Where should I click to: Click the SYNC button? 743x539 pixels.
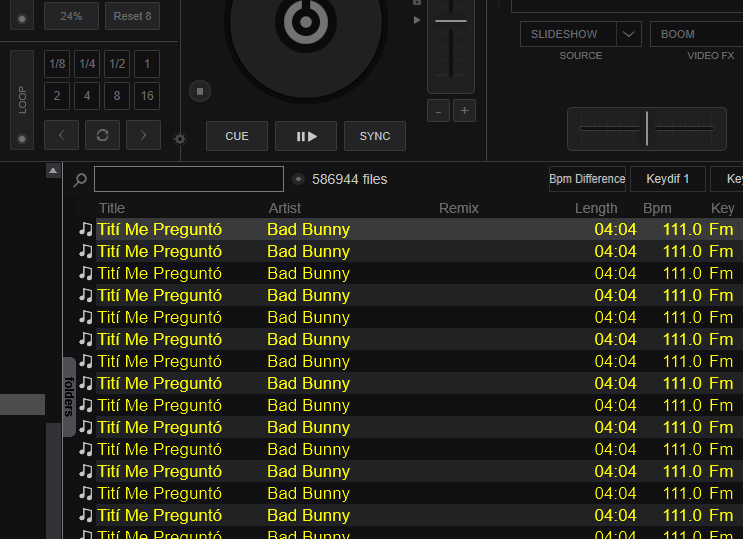[x=375, y=136]
